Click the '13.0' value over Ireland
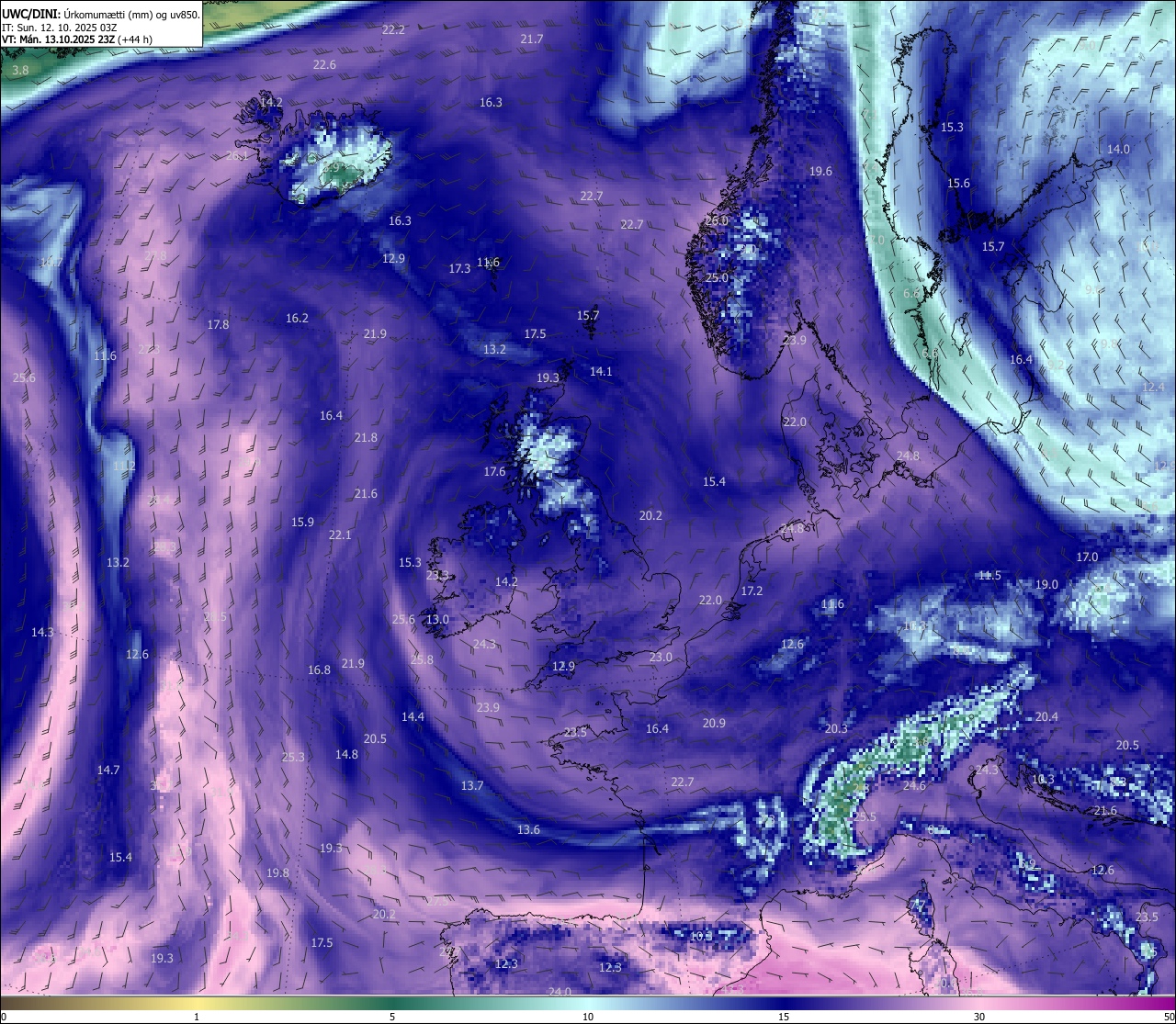Image resolution: width=1176 pixels, height=1024 pixels. point(437,619)
